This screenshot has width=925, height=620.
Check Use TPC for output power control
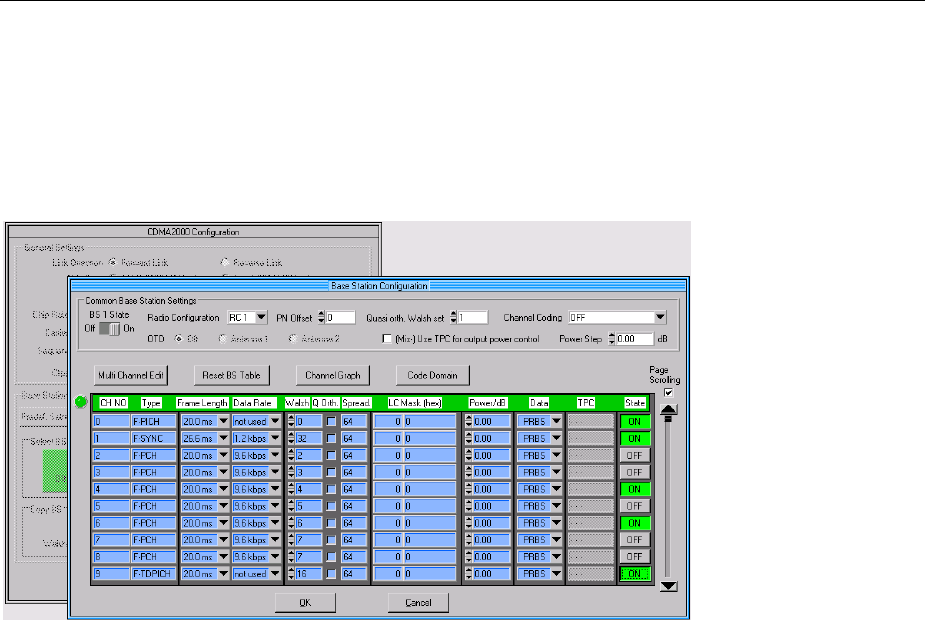tap(386, 339)
